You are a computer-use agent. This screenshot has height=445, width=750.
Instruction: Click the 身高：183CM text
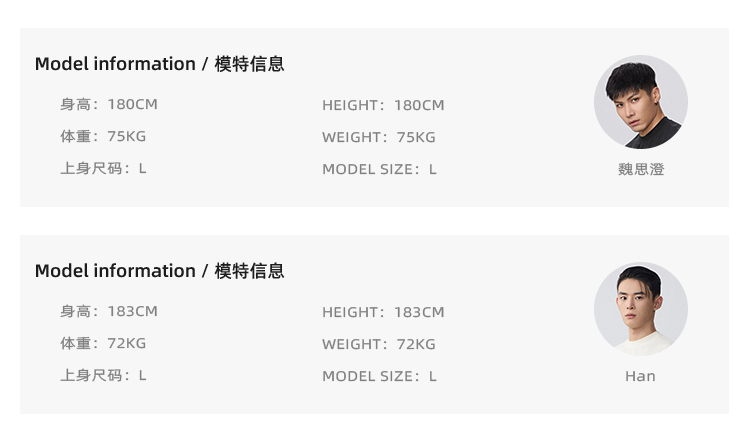[109, 311]
